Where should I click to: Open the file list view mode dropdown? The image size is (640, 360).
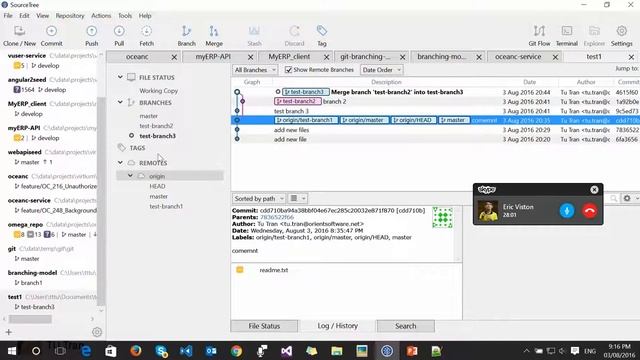(x=297, y=198)
